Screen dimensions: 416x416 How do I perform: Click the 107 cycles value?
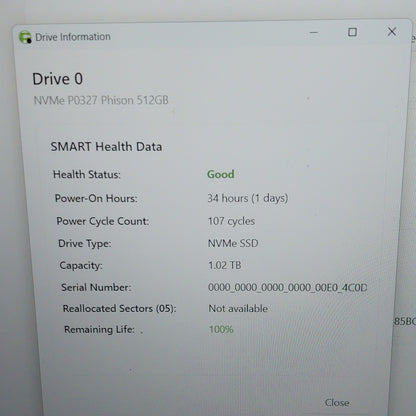[x=232, y=221]
